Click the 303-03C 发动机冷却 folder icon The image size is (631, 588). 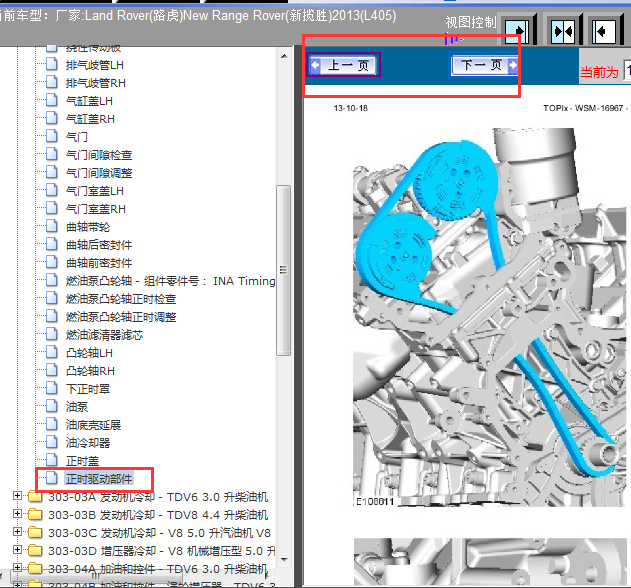pos(35,533)
